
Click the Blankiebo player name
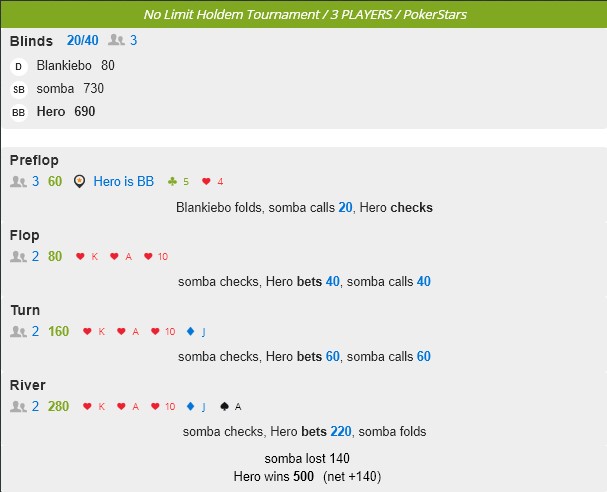[64, 65]
